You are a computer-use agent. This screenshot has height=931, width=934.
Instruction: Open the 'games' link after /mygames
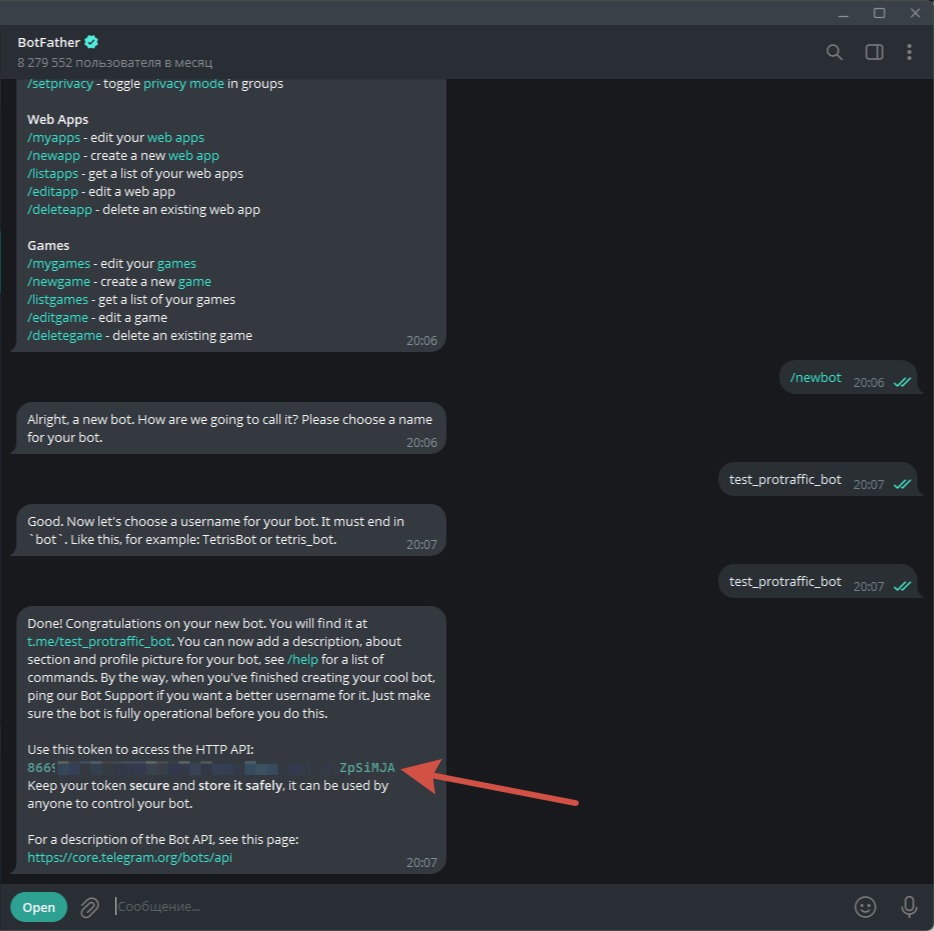[176, 263]
